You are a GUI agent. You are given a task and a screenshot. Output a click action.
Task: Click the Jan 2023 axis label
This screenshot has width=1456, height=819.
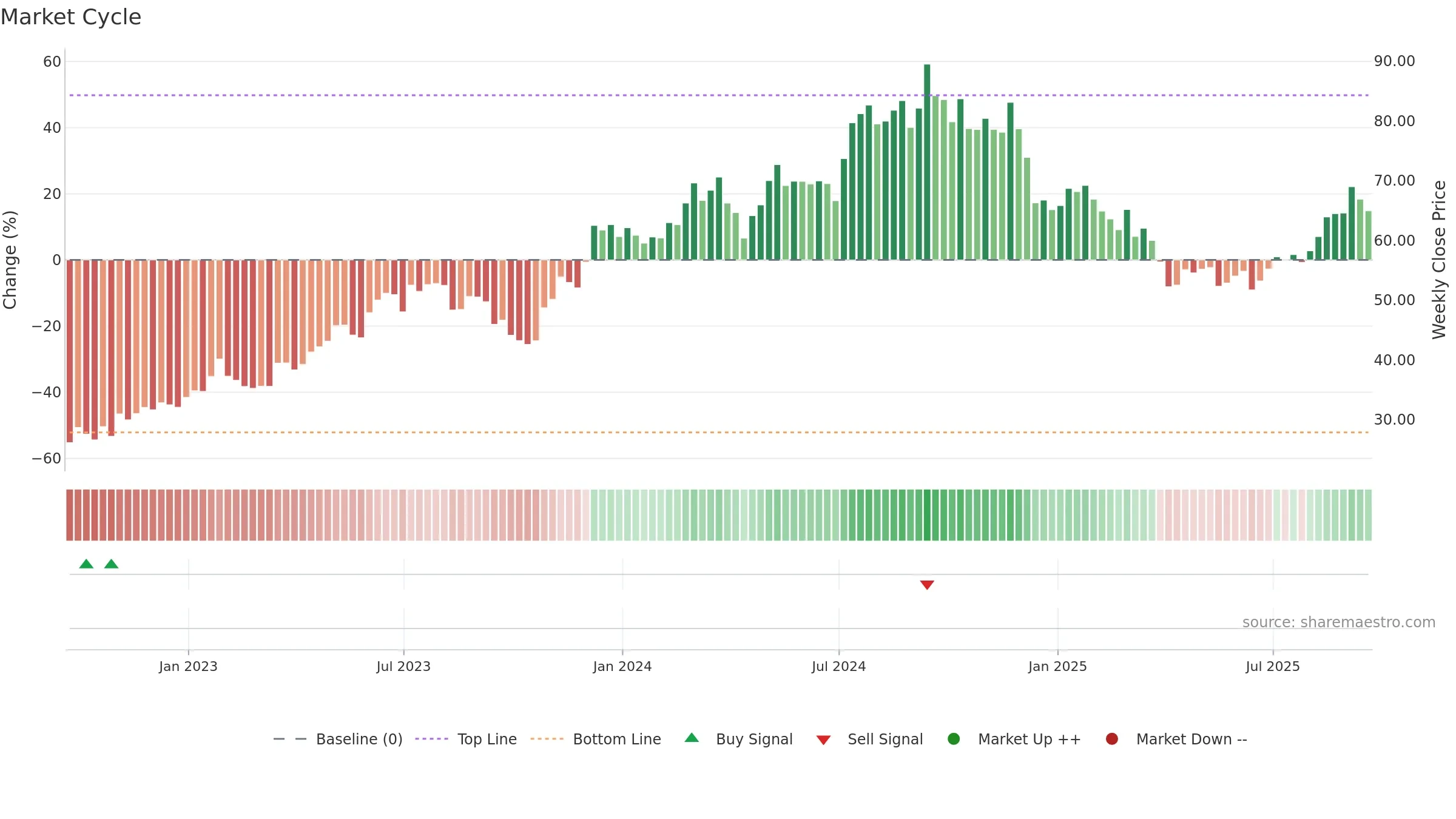point(188,666)
